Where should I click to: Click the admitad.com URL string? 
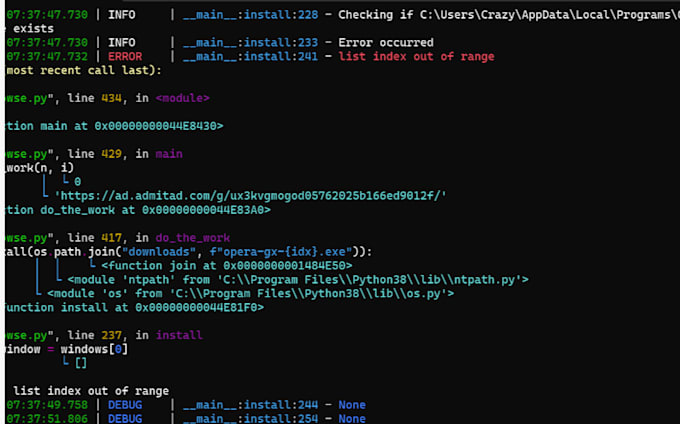251,196
